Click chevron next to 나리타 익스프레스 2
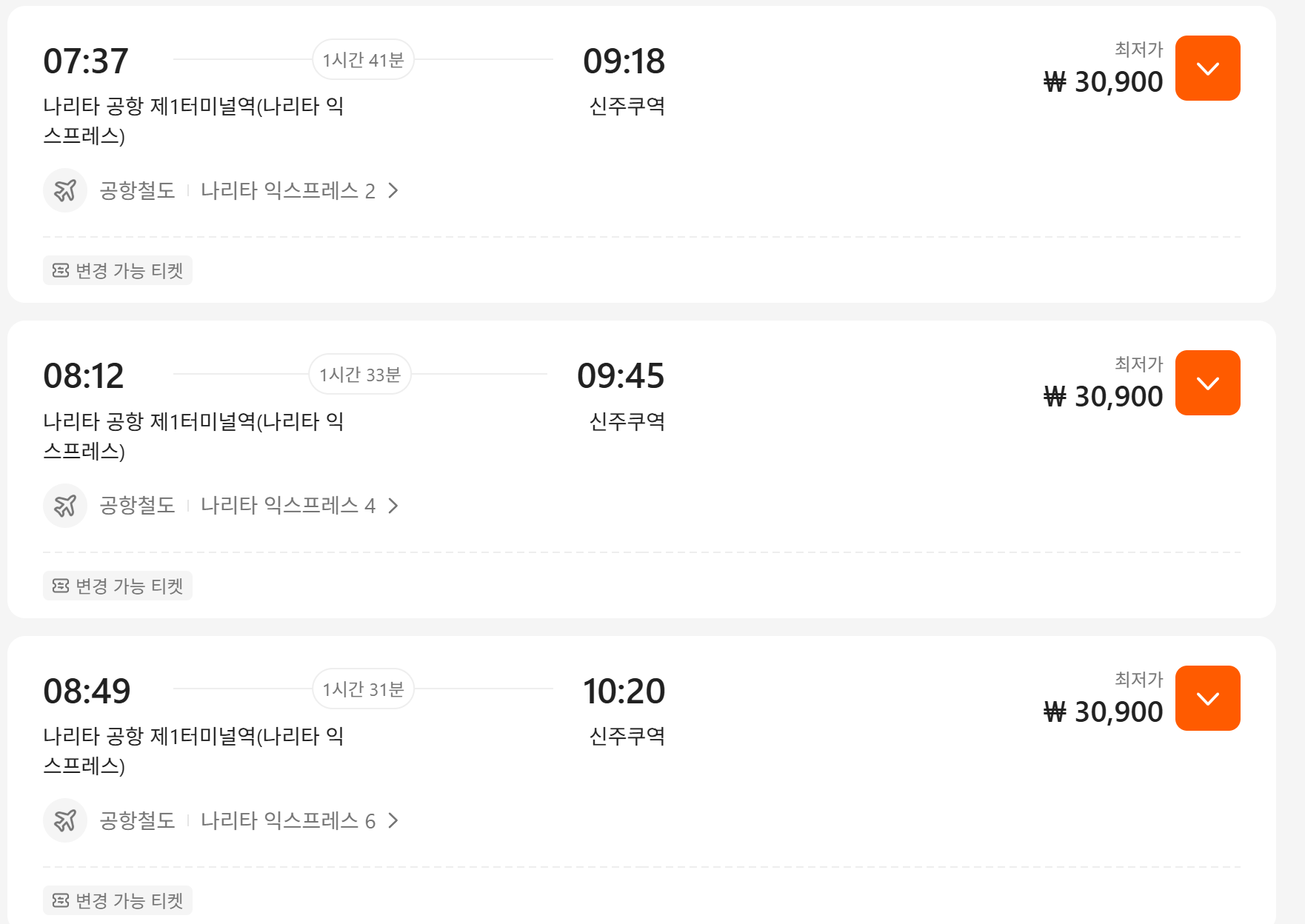Viewport: 1305px width, 924px height. [x=393, y=191]
